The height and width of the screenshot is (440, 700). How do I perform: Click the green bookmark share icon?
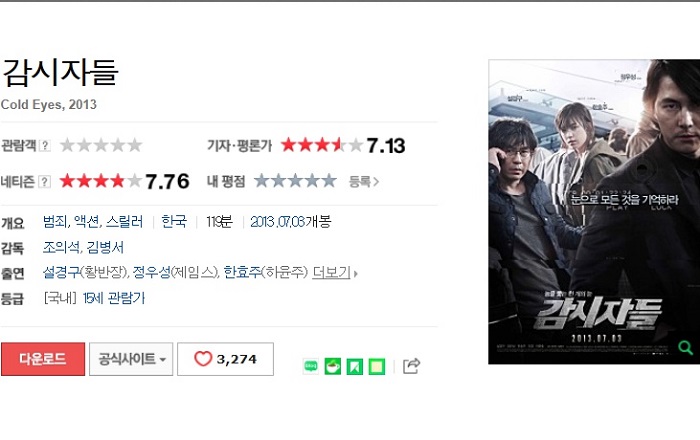[355, 366]
